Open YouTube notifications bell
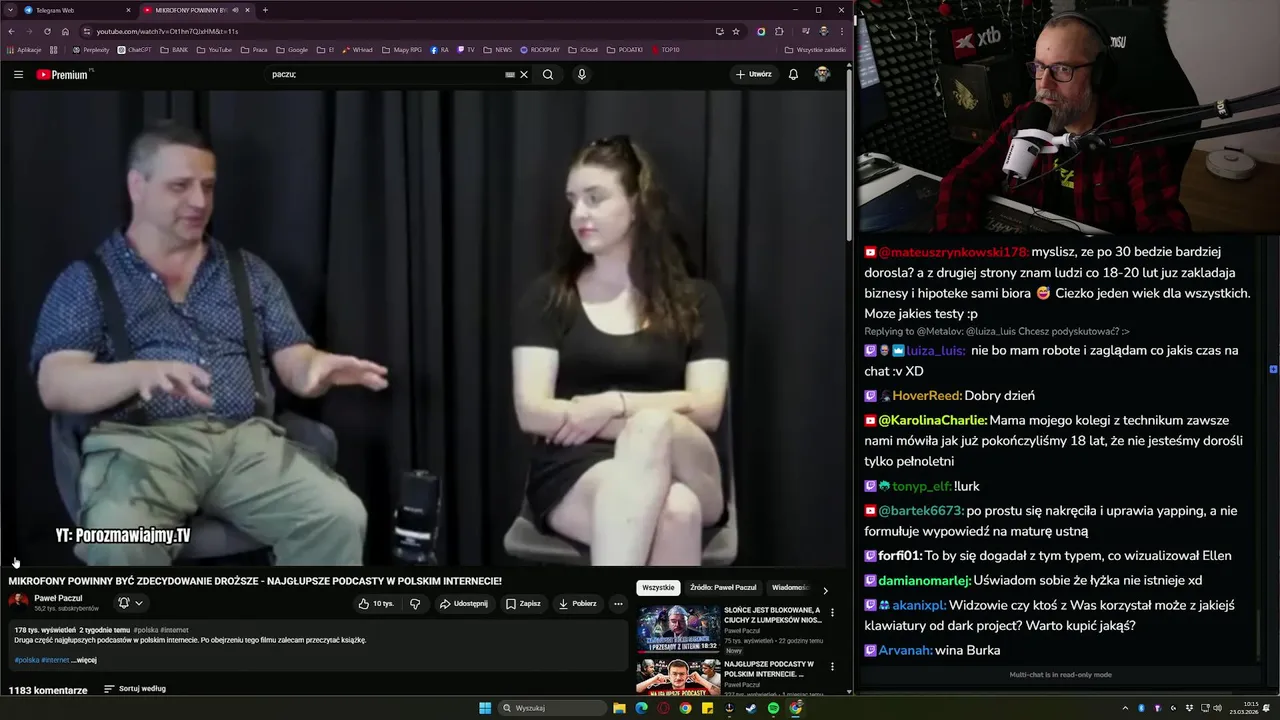Image resolution: width=1280 pixels, height=720 pixels. coord(793,74)
